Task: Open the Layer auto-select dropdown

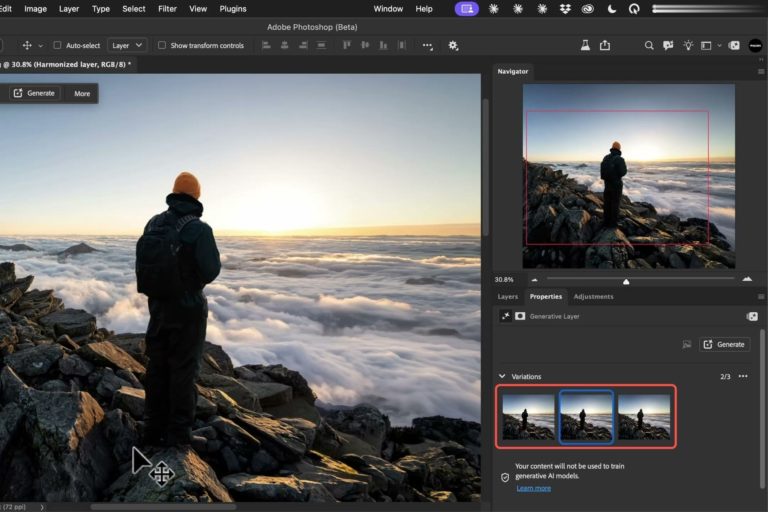Action: (127, 46)
